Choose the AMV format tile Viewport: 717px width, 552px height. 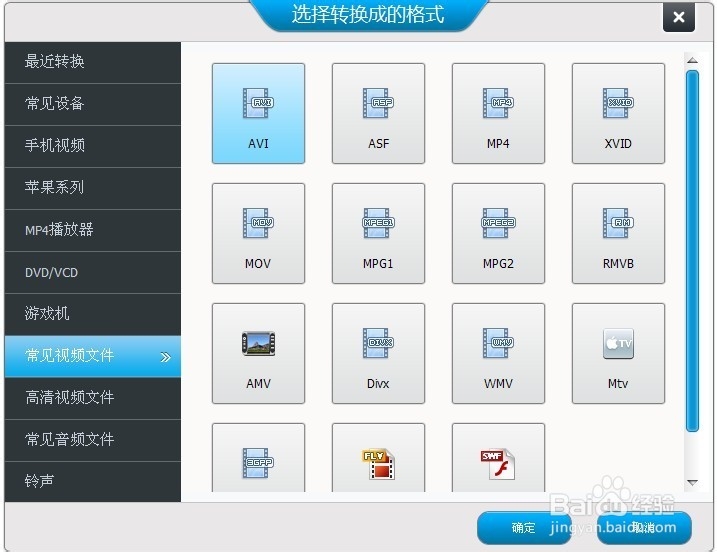258,354
